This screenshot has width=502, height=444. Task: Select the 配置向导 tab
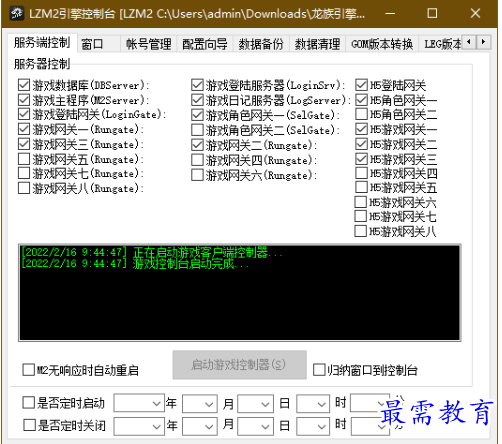click(x=205, y=44)
